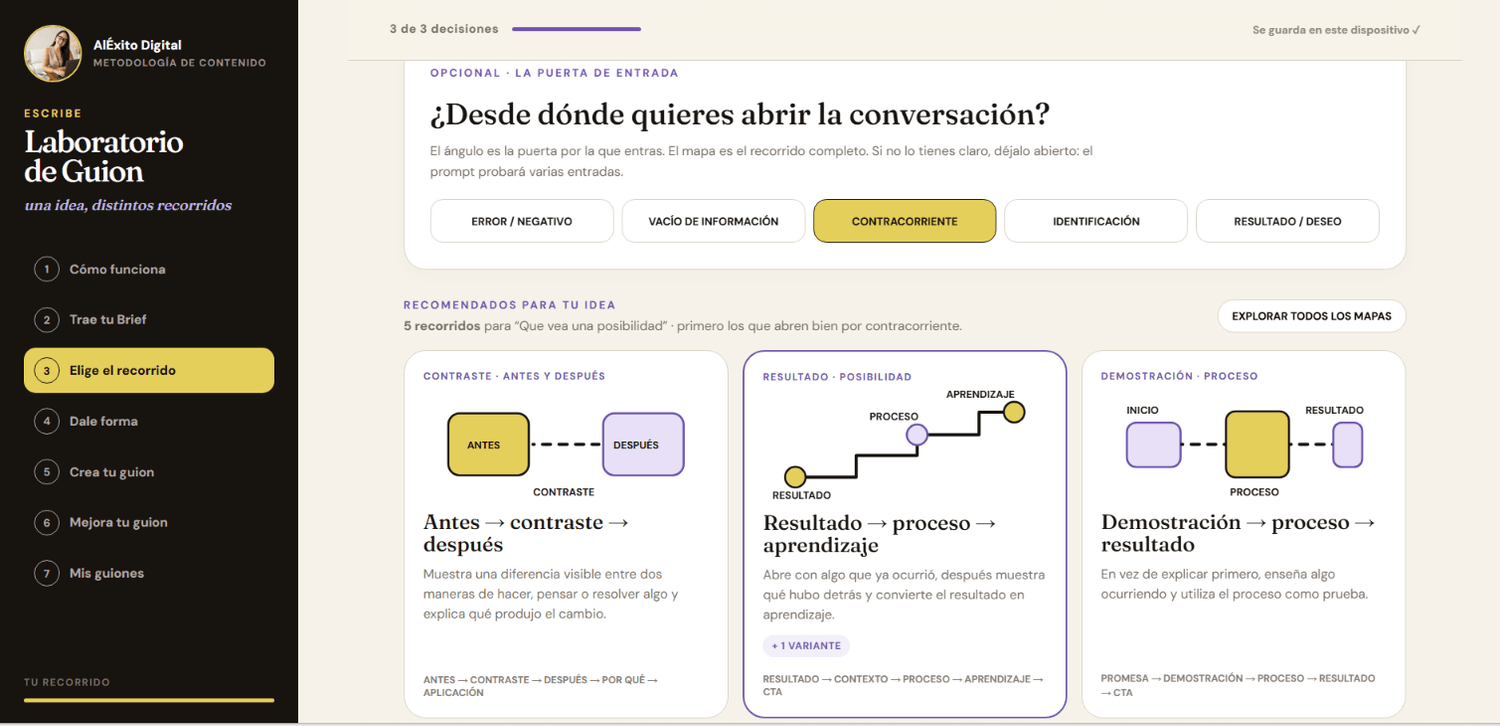The height and width of the screenshot is (726, 1500).
Task: Click the yellow Antes diagram box
Action: point(488,444)
